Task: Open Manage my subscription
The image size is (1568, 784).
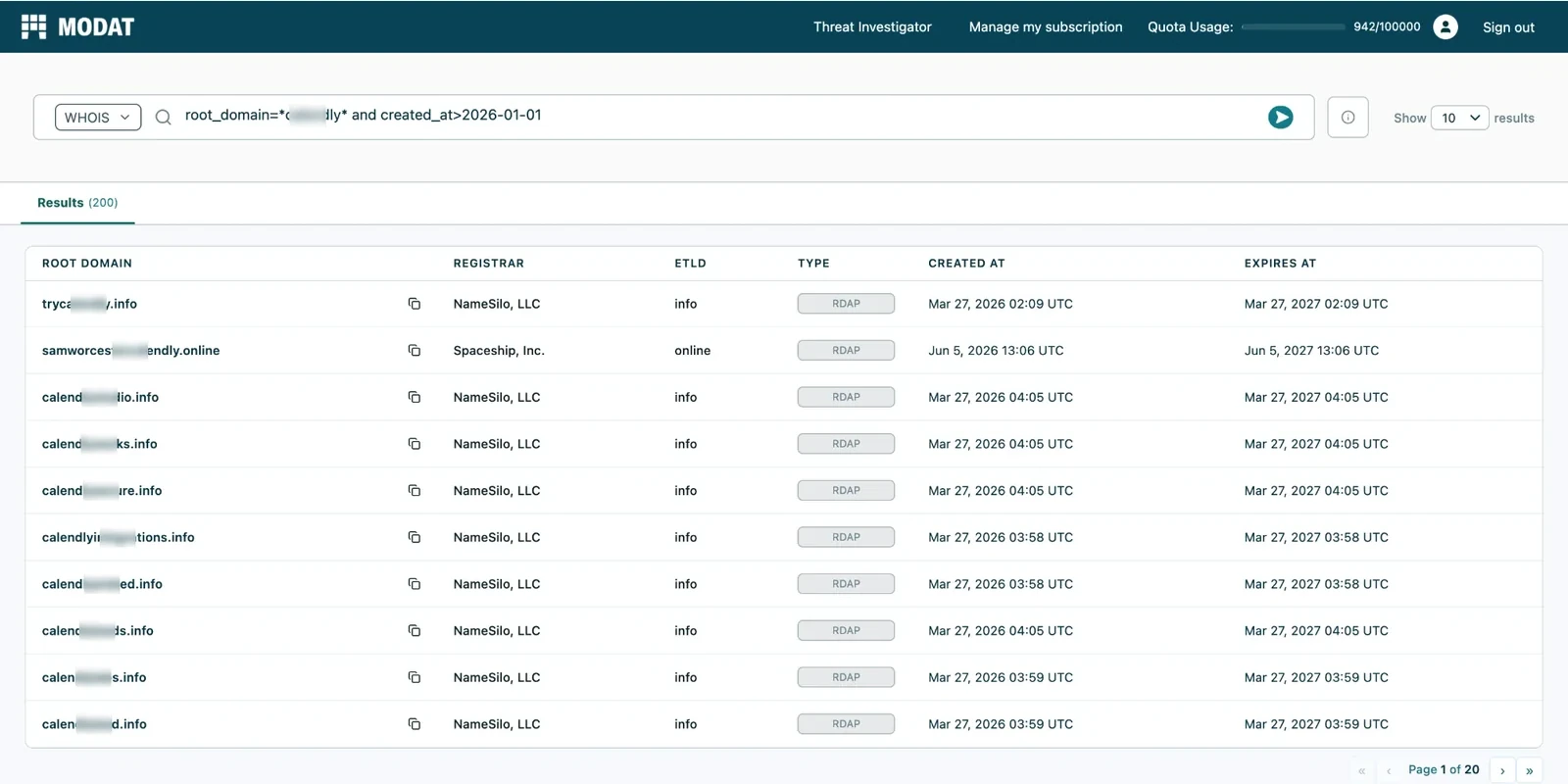Action: coord(1046,27)
